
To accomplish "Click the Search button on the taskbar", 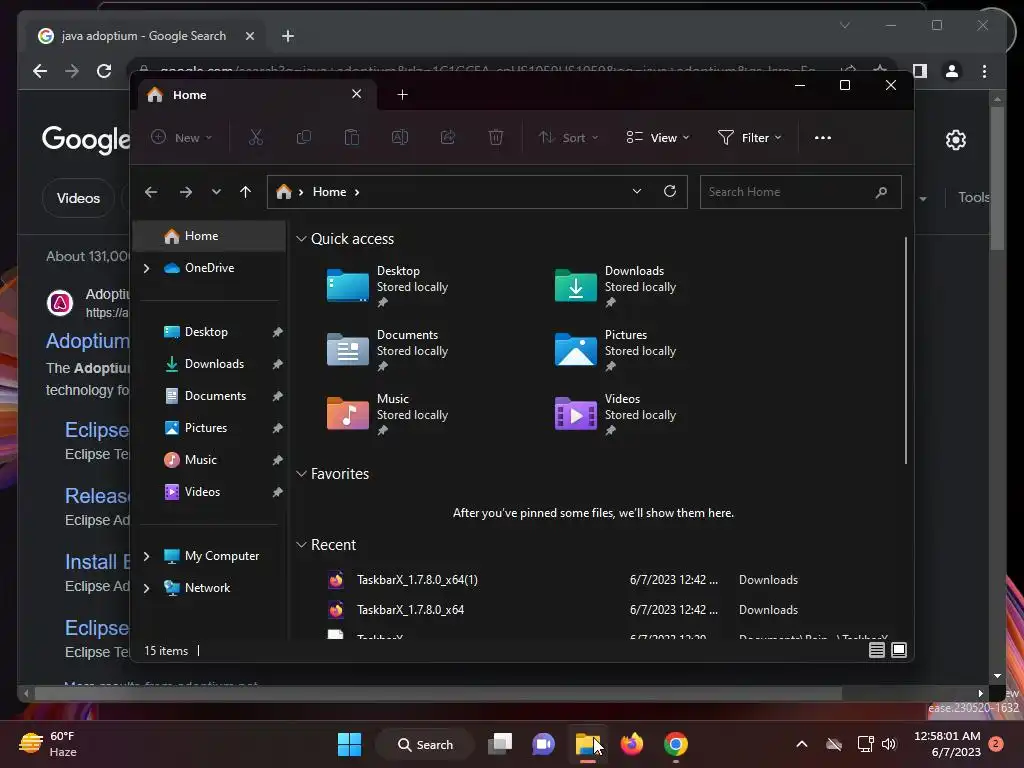I will tap(425, 744).
